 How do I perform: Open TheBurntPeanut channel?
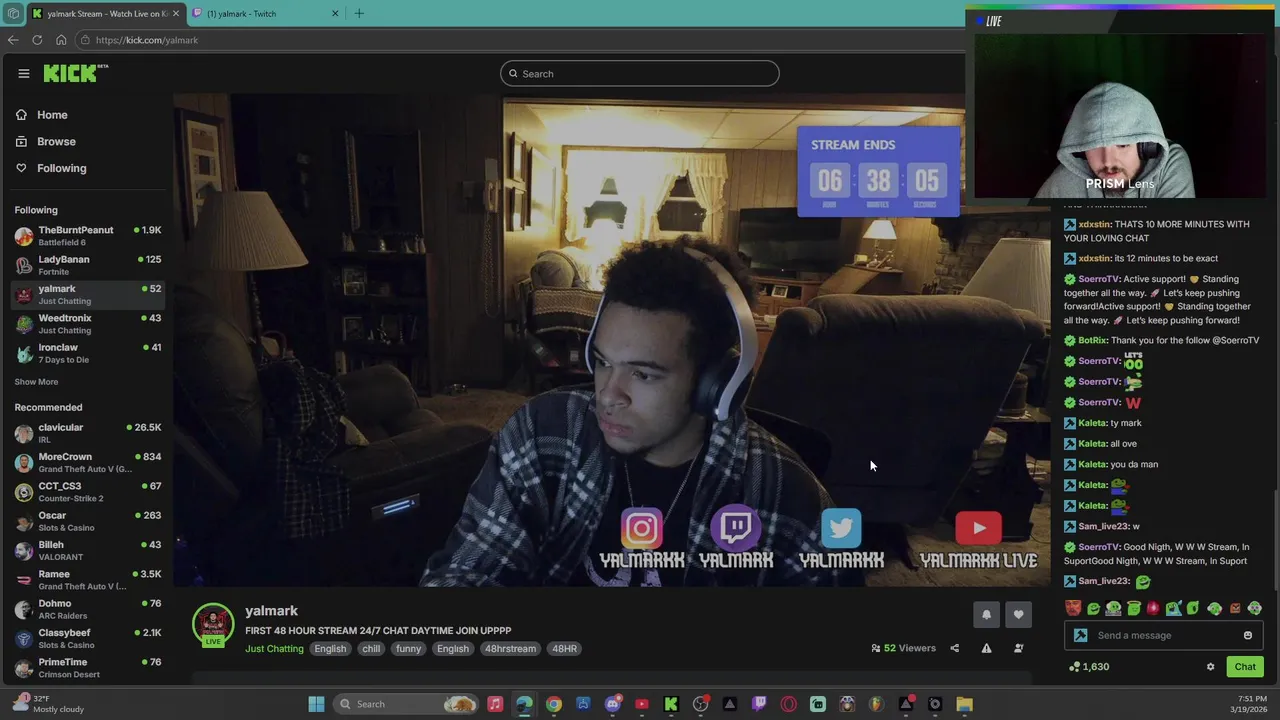[88, 236]
